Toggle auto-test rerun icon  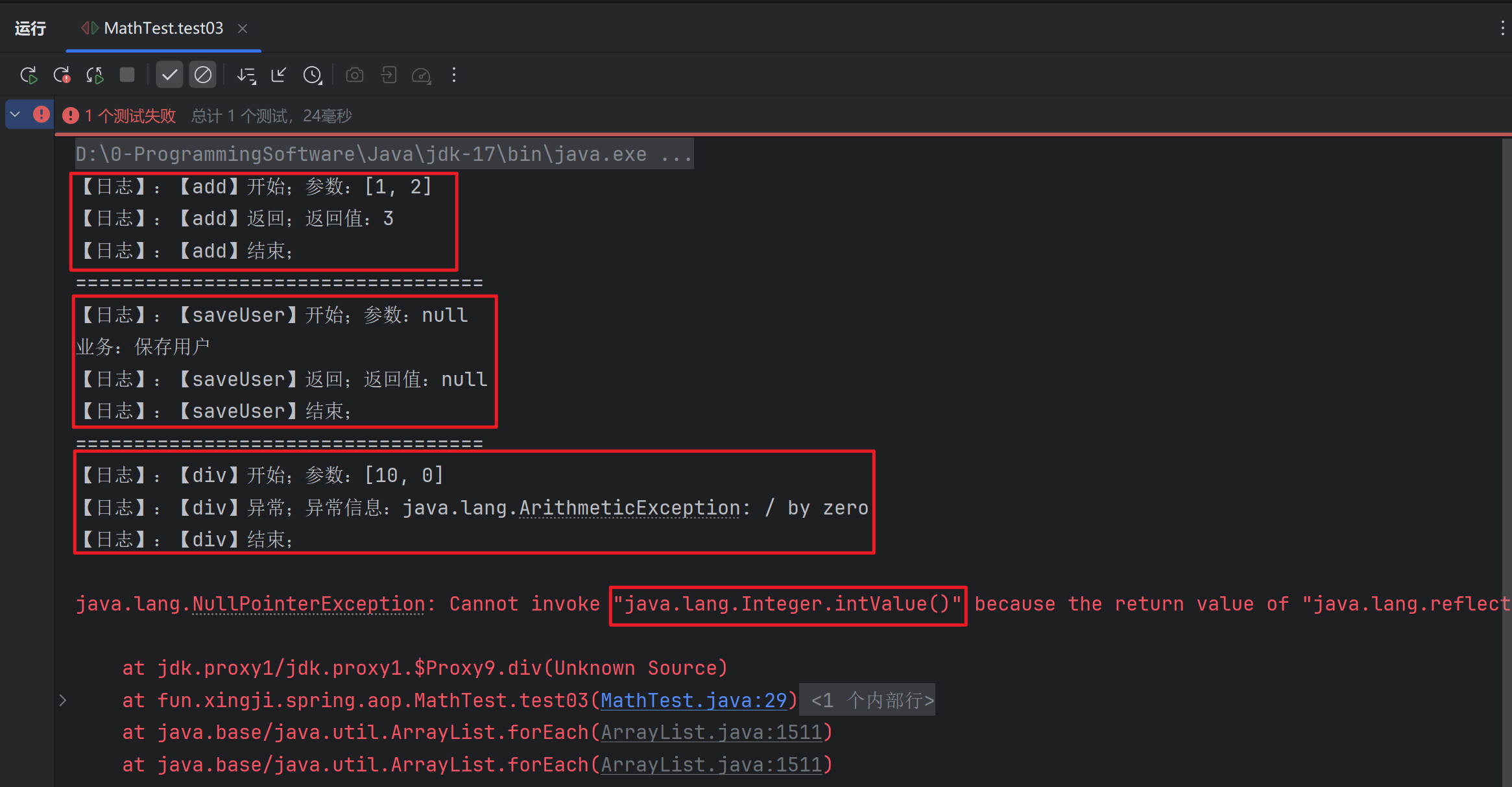pyautogui.click(x=95, y=75)
